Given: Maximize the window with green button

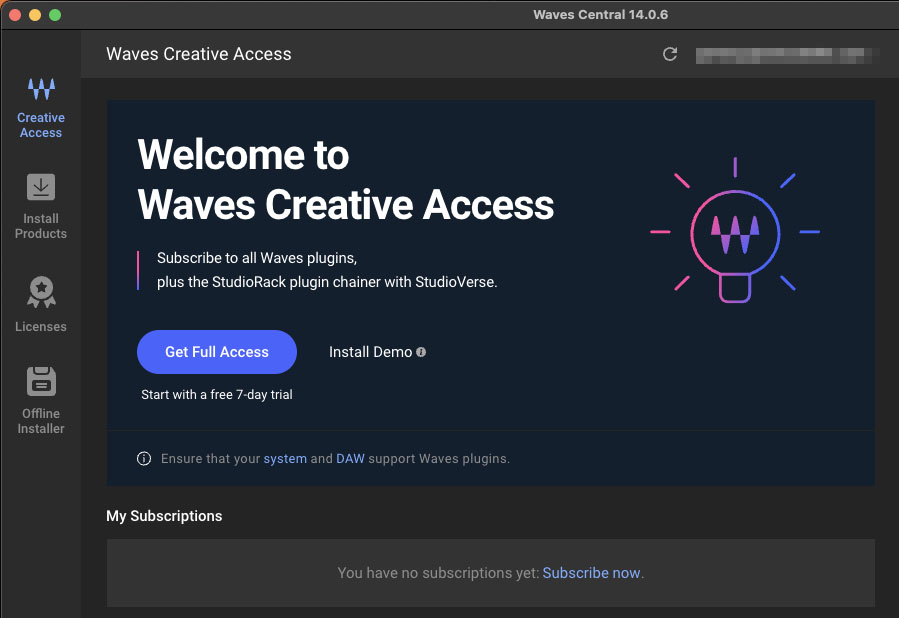Looking at the screenshot, I should tap(55, 15).
